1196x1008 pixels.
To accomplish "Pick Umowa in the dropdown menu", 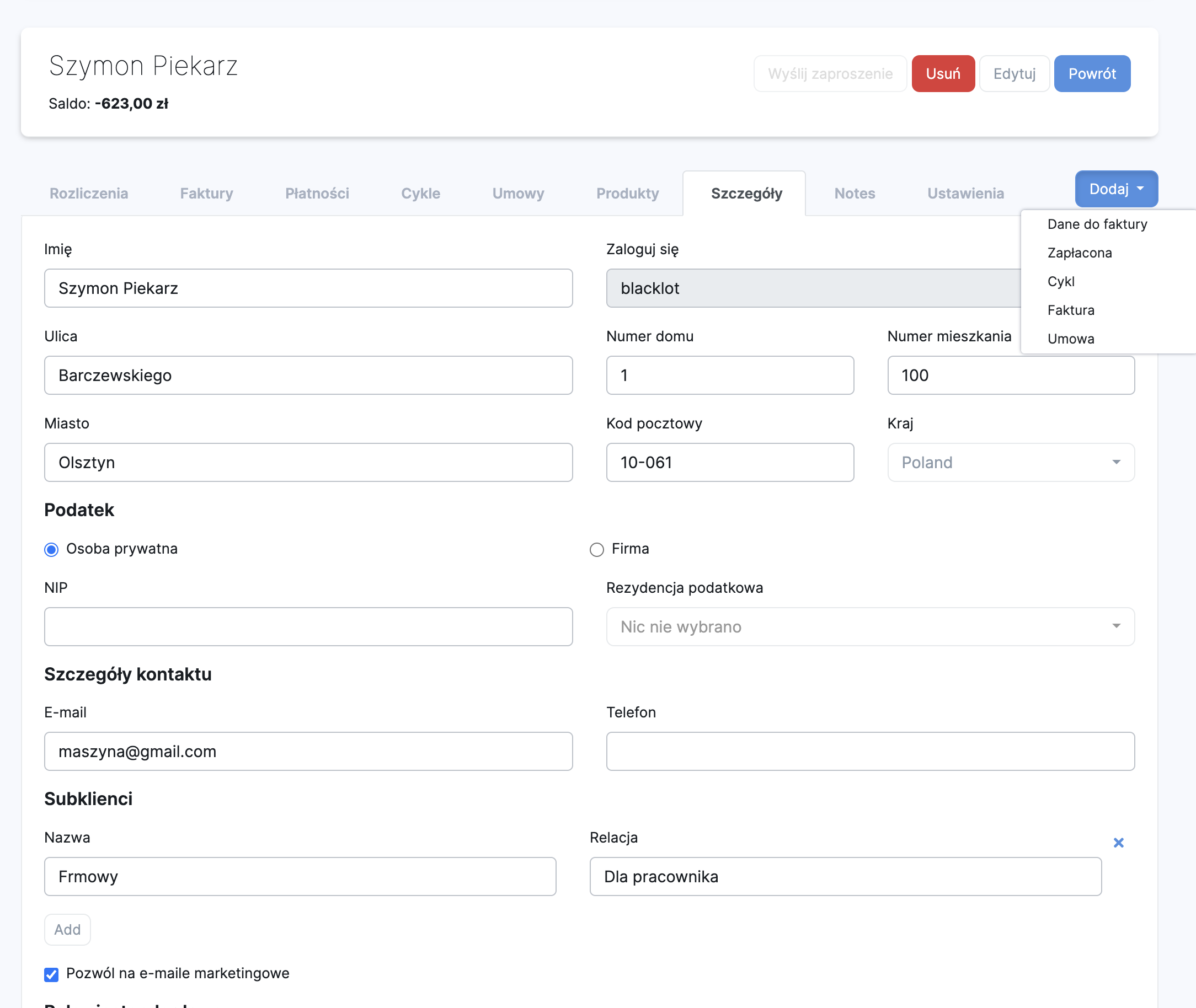I will point(1070,339).
